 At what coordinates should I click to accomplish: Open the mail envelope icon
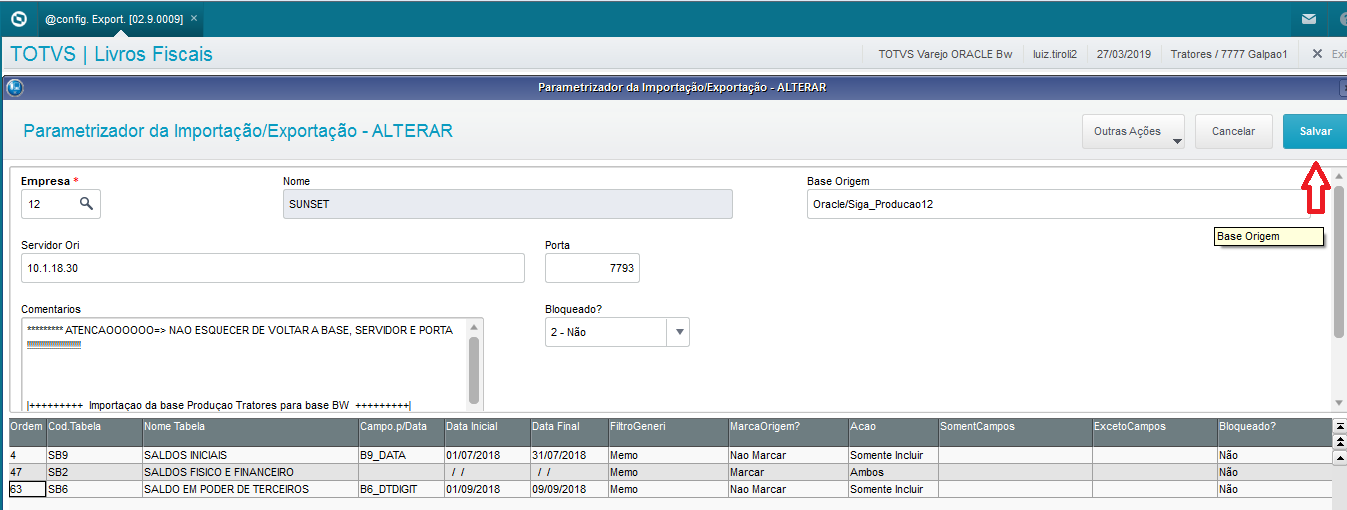pyautogui.click(x=1308, y=18)
